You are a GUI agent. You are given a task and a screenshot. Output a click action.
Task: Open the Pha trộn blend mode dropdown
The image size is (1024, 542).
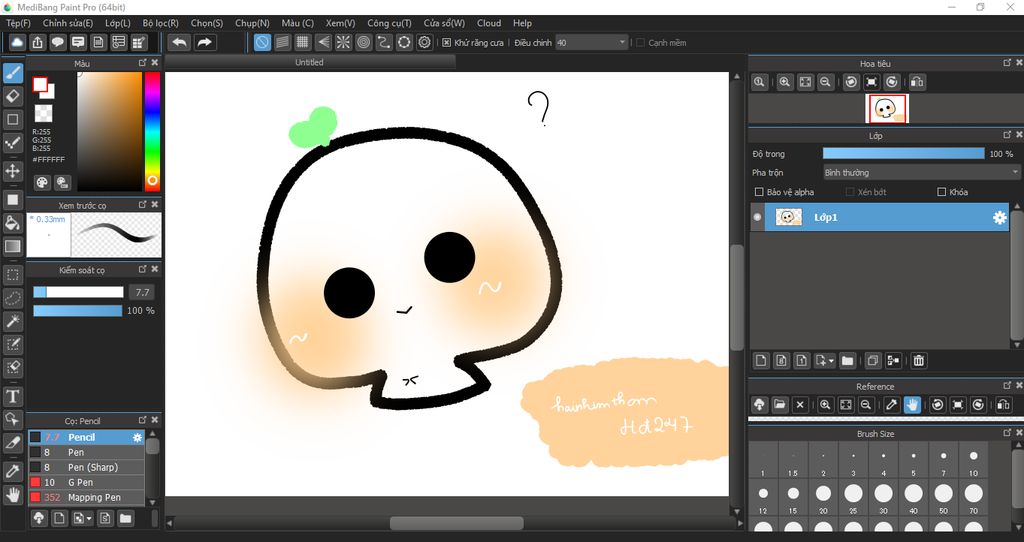click(920, 172)
